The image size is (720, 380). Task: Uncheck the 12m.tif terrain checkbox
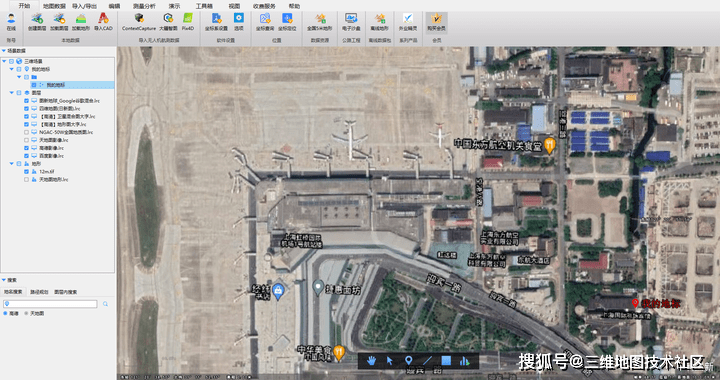26,172
